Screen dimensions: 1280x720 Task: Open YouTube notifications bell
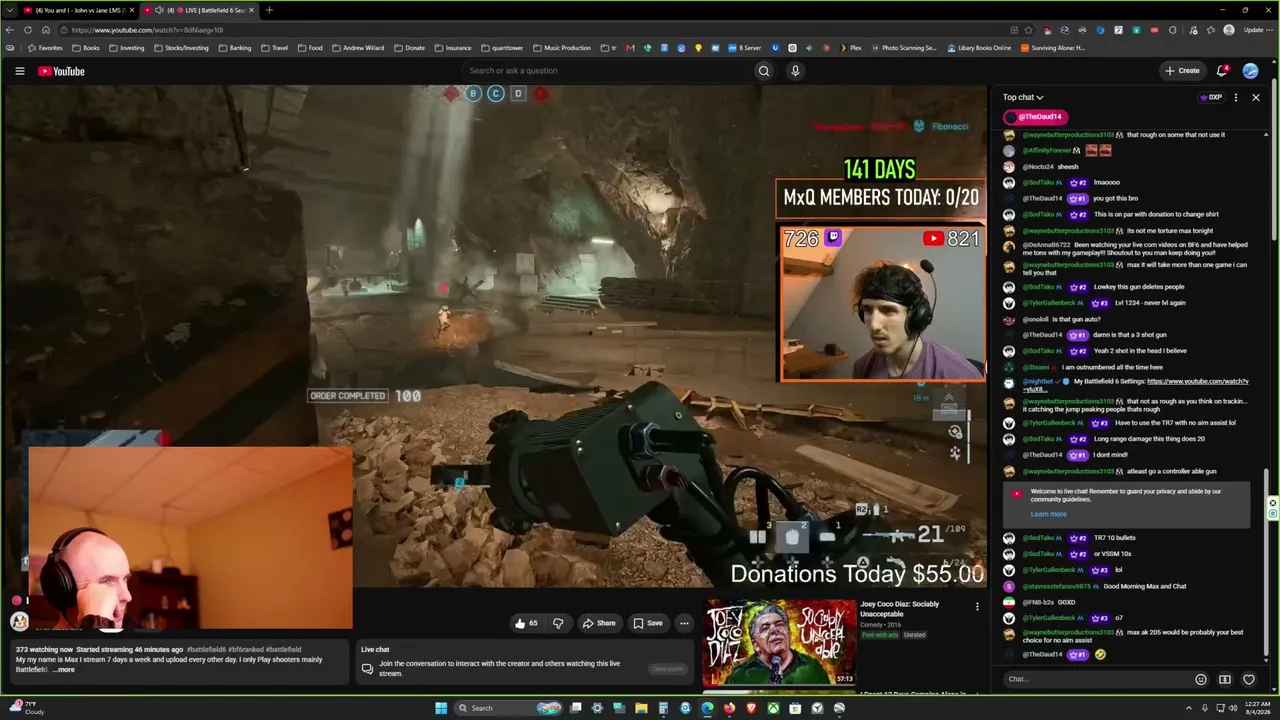click(1222, 71)
